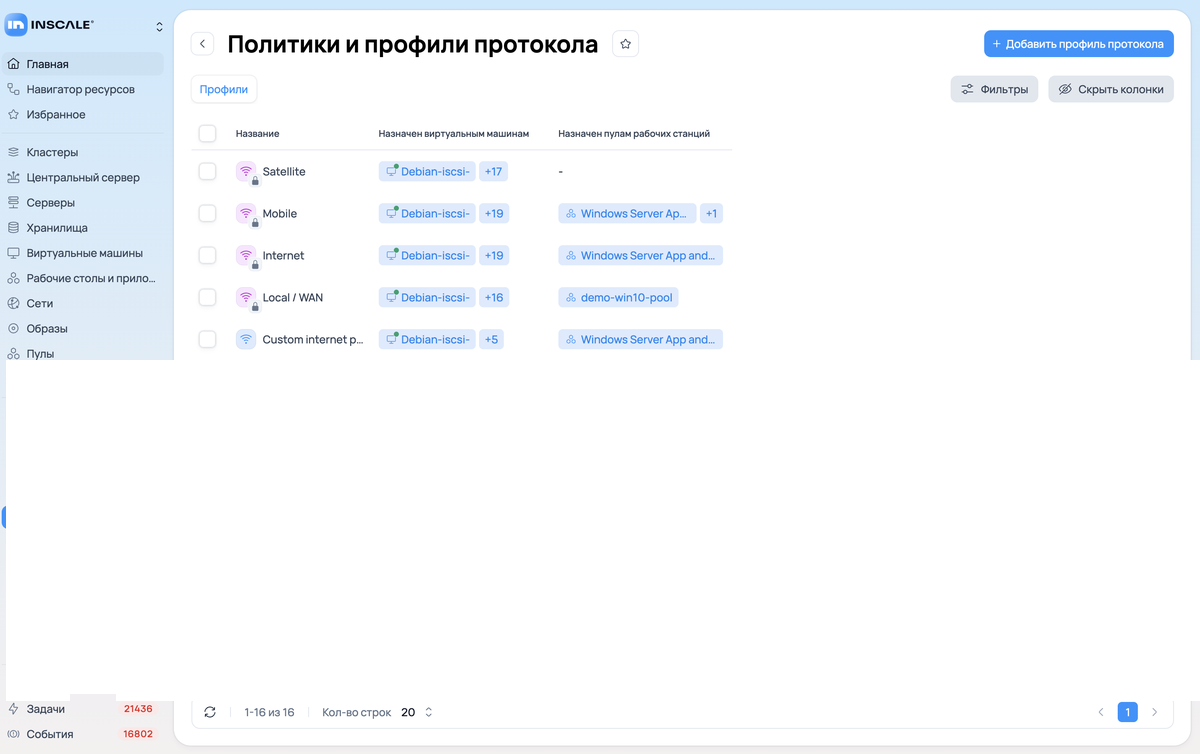
Task: Click the Задачи lightning icon
Action: (x=13, y=709)
